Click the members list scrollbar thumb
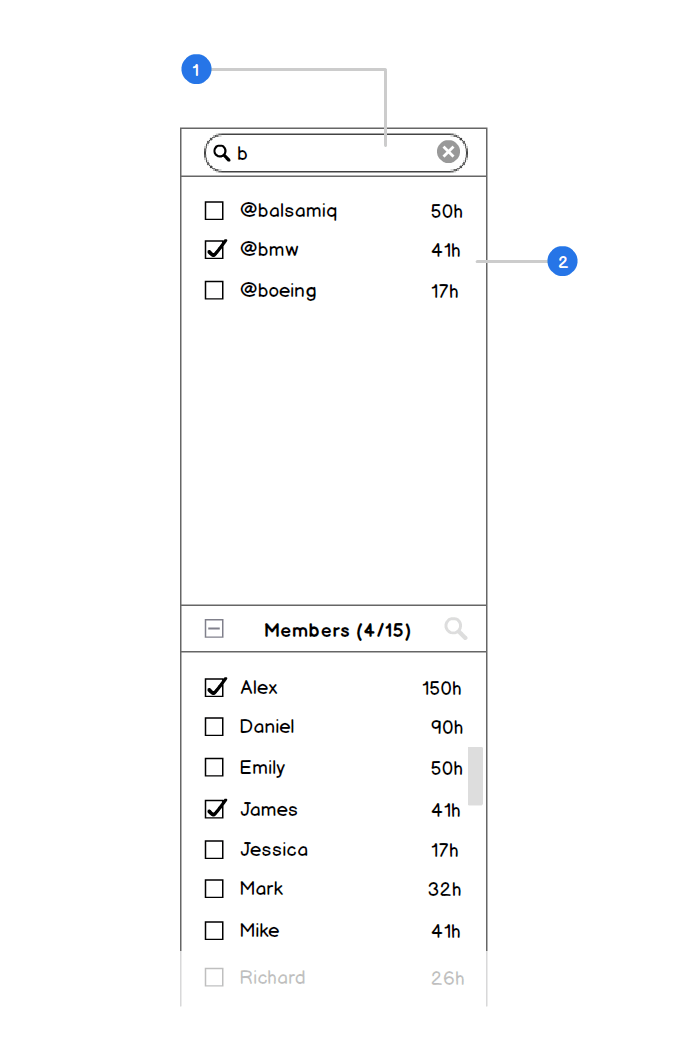 point(476,776)
